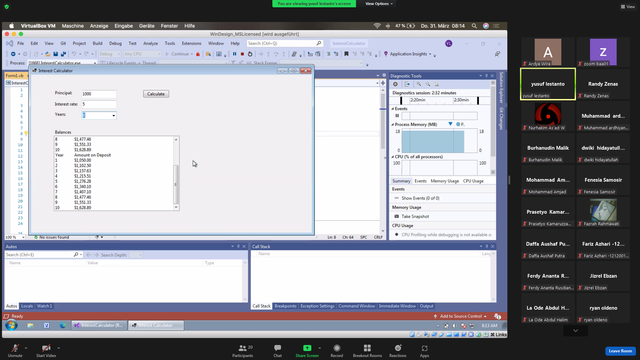Open Diagnostic Tools settings gear

(395, 84)
